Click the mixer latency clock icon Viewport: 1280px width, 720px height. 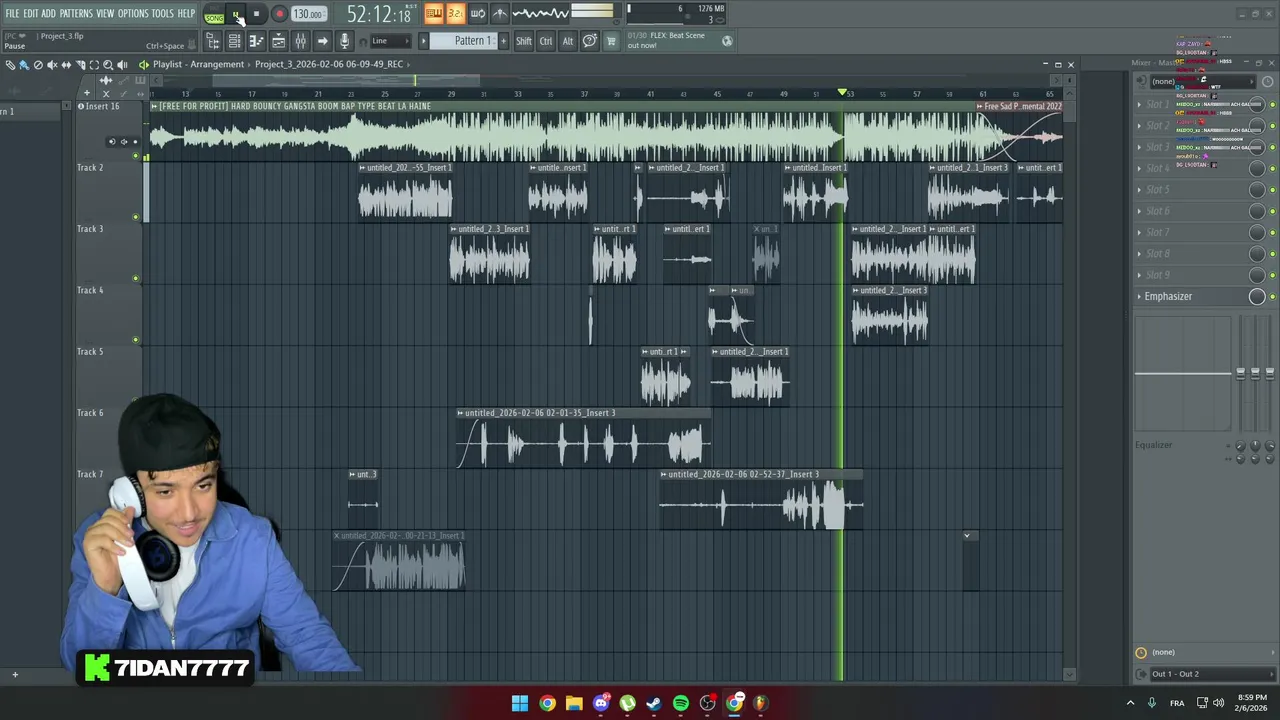[1141, 652]
